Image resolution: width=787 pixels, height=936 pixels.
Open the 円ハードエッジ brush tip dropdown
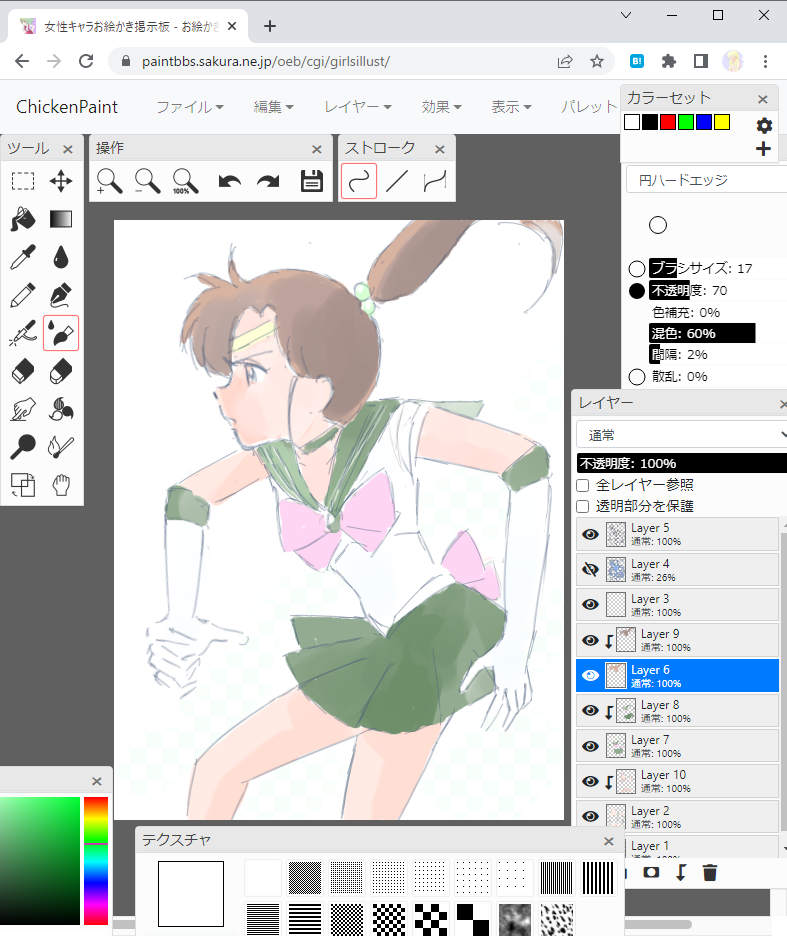pos(706,180)
